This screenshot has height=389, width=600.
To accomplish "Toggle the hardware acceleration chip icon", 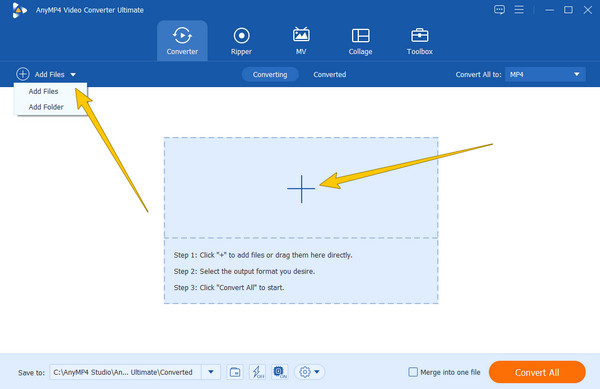I will tap(280, 372).
